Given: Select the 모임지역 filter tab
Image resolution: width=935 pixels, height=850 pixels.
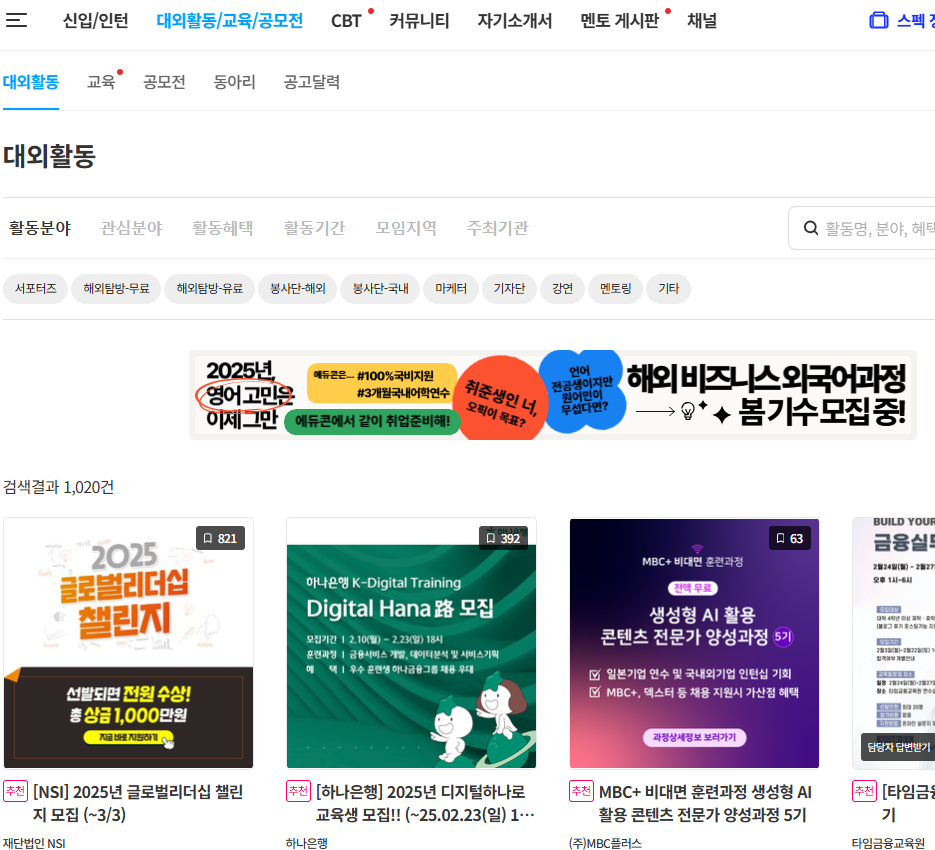Looking at the screenshot, I should (405, 228).
